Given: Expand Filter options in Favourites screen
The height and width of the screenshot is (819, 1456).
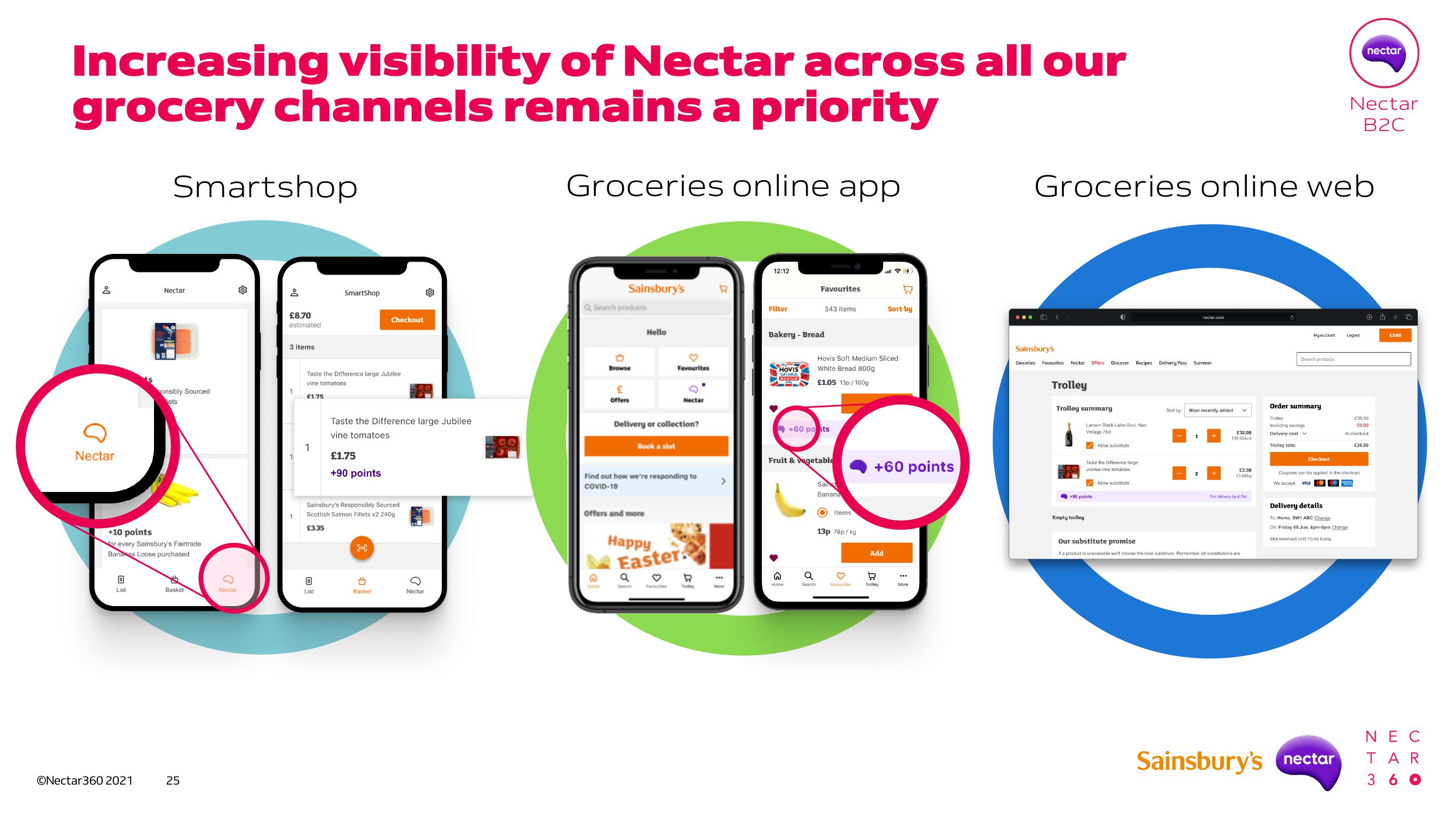Looking at the screenshot, I should tap(779, 316).
